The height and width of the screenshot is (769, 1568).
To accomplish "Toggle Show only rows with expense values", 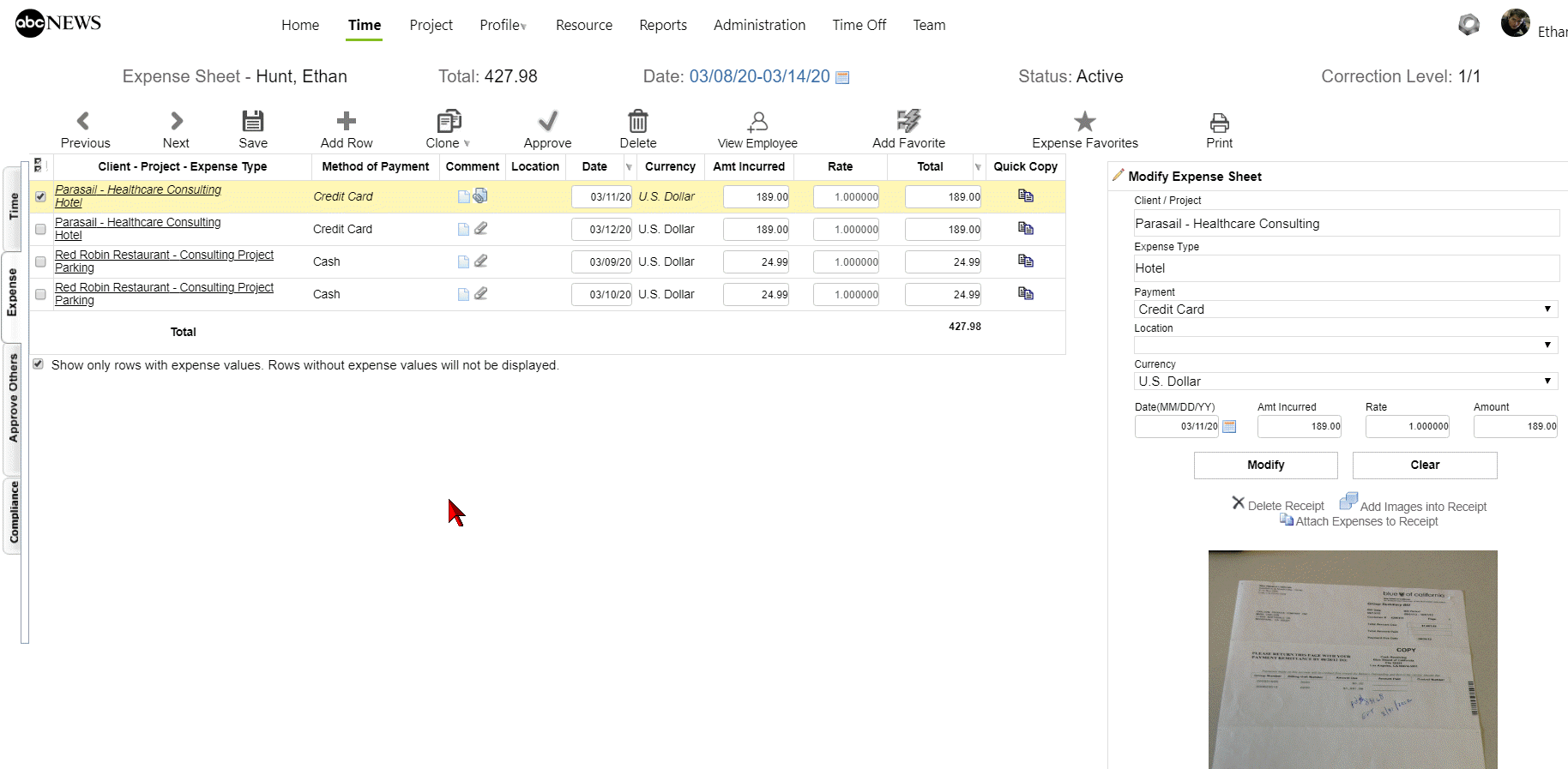I will [38, 364].
